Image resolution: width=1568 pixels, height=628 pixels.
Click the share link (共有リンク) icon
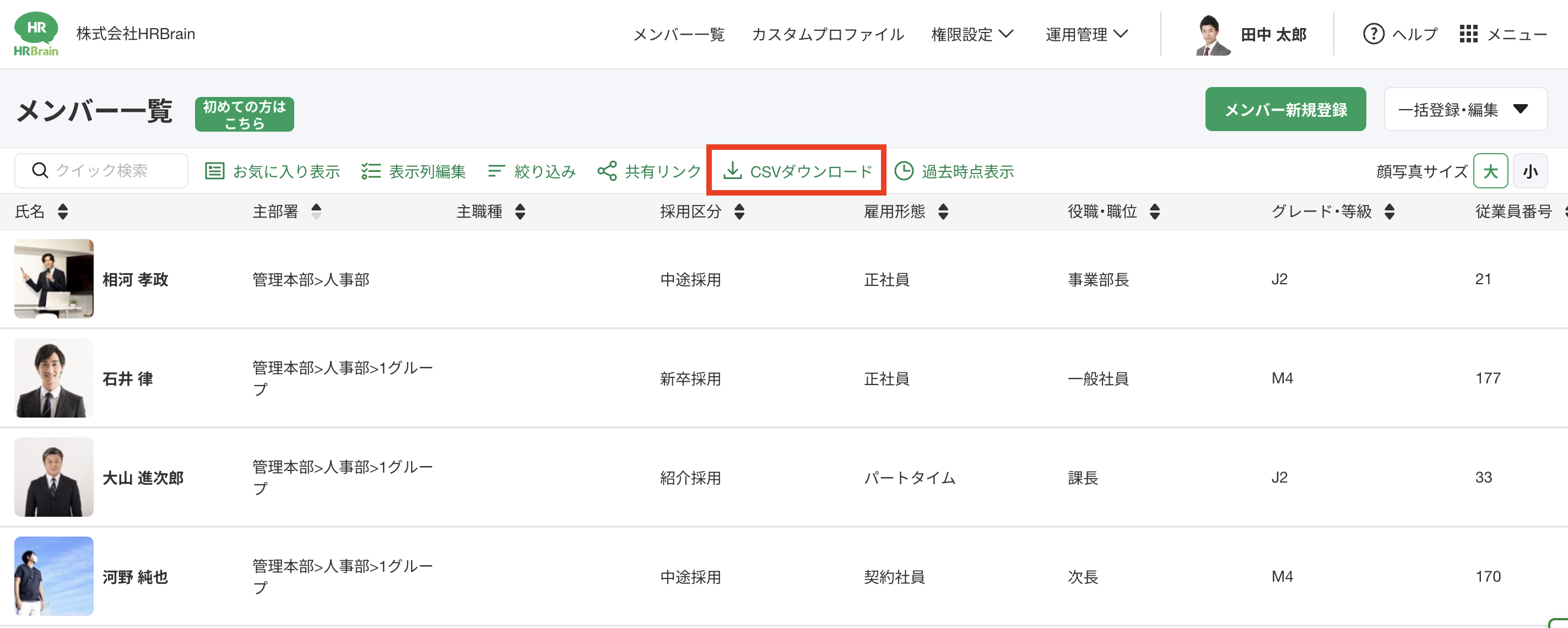[x=607, y=171]
